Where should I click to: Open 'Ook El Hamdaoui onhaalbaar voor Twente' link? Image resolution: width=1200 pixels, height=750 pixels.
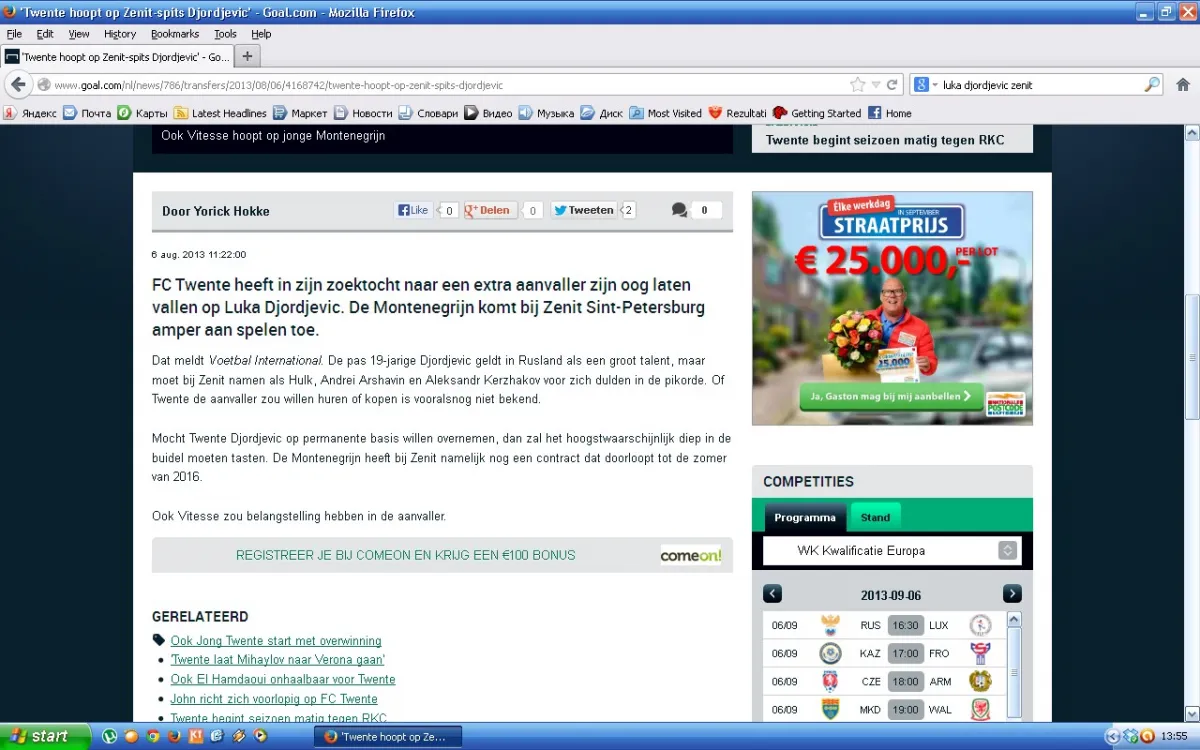coord(283,679)
